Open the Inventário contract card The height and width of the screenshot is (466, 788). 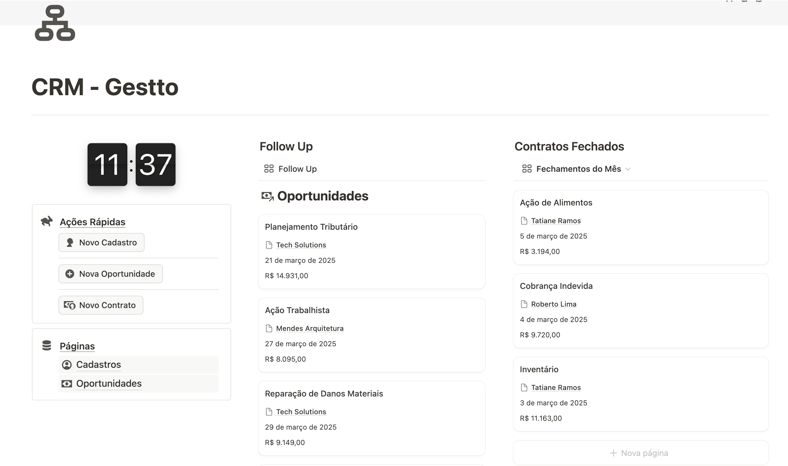(x=641, y=394)
